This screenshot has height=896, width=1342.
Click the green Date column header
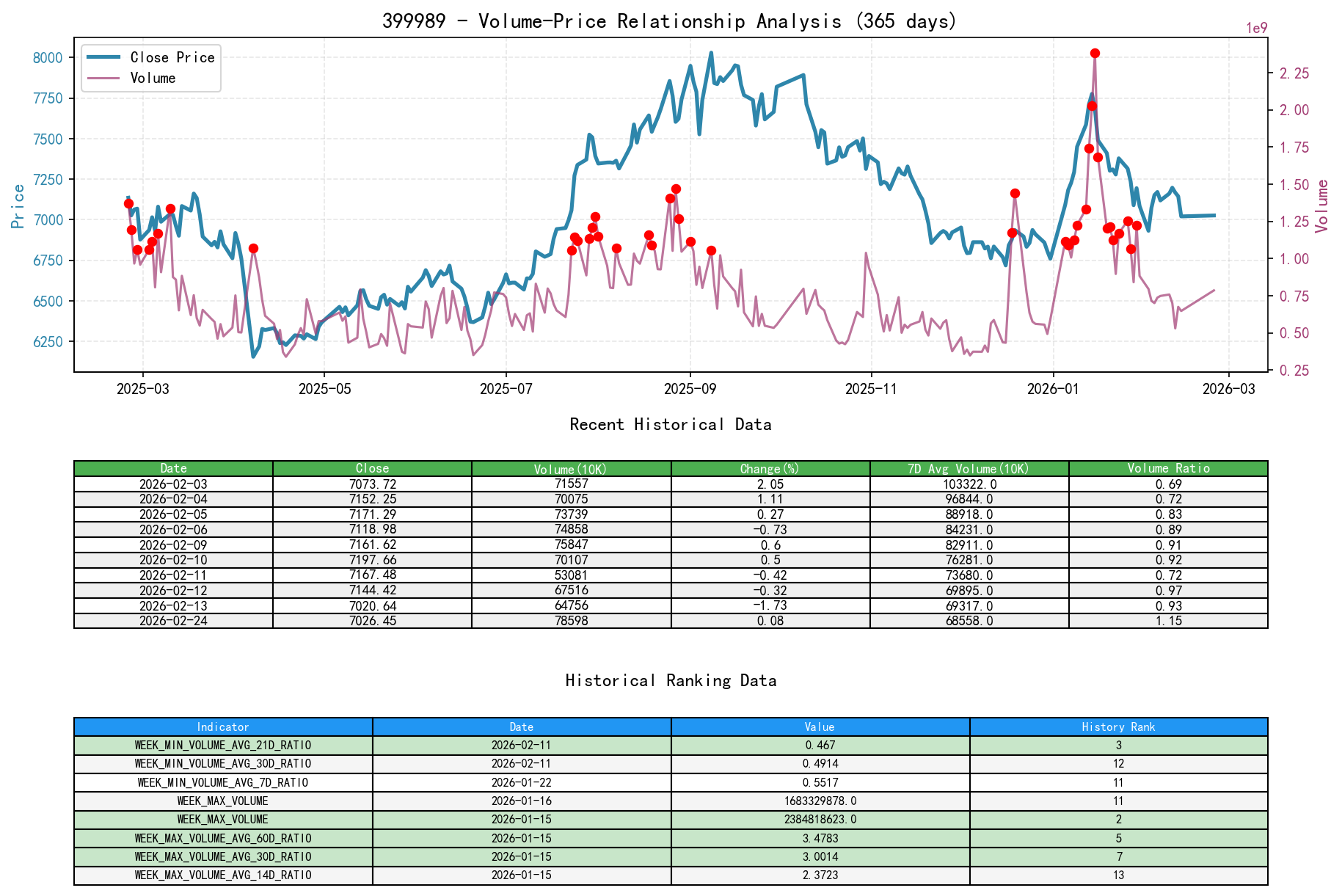[172, 468]
